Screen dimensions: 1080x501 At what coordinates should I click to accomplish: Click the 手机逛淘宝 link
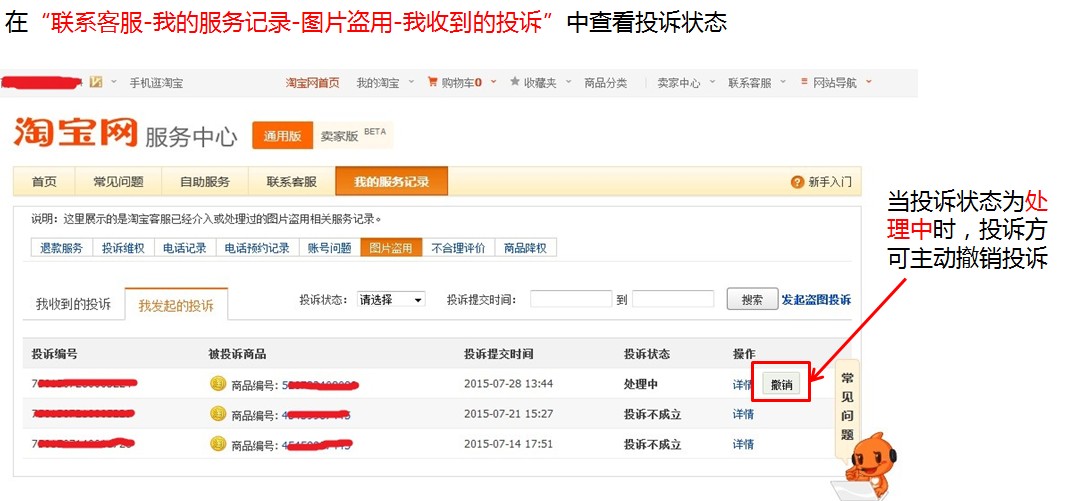156,83
